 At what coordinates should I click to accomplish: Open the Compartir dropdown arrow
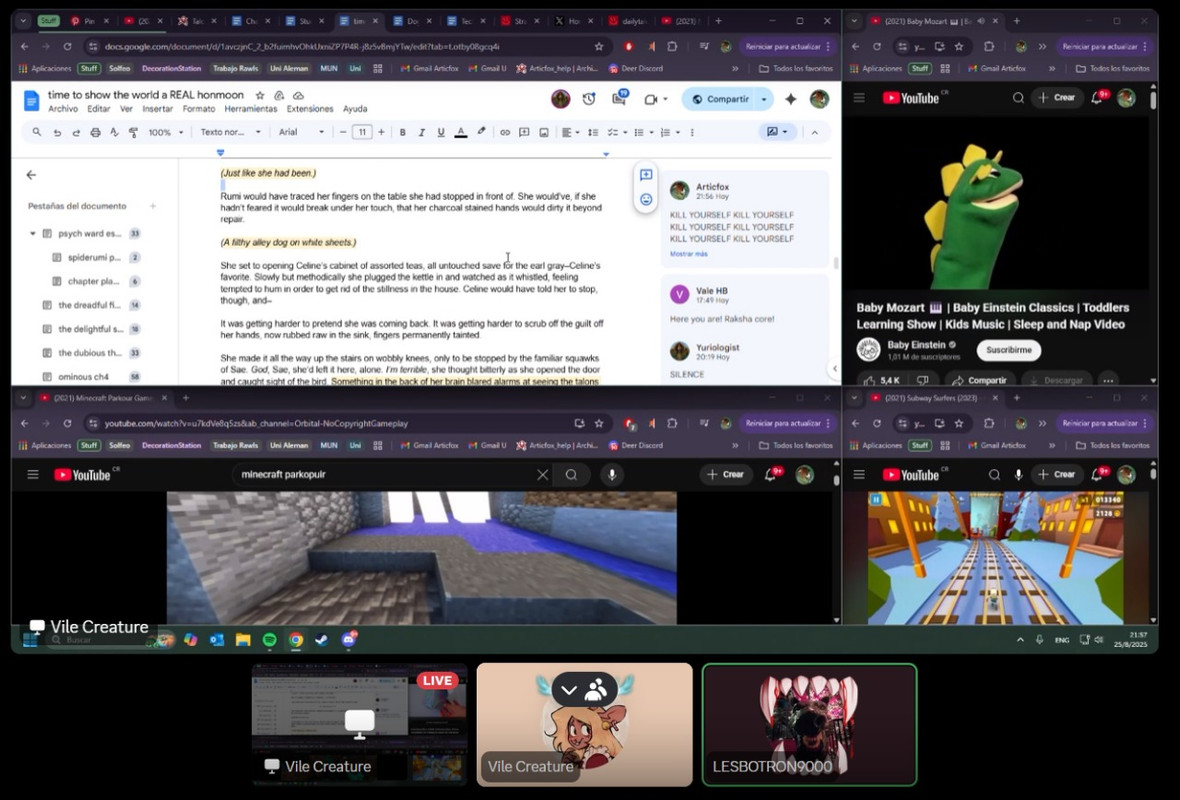pyautogui.click(x=764, y=99)
